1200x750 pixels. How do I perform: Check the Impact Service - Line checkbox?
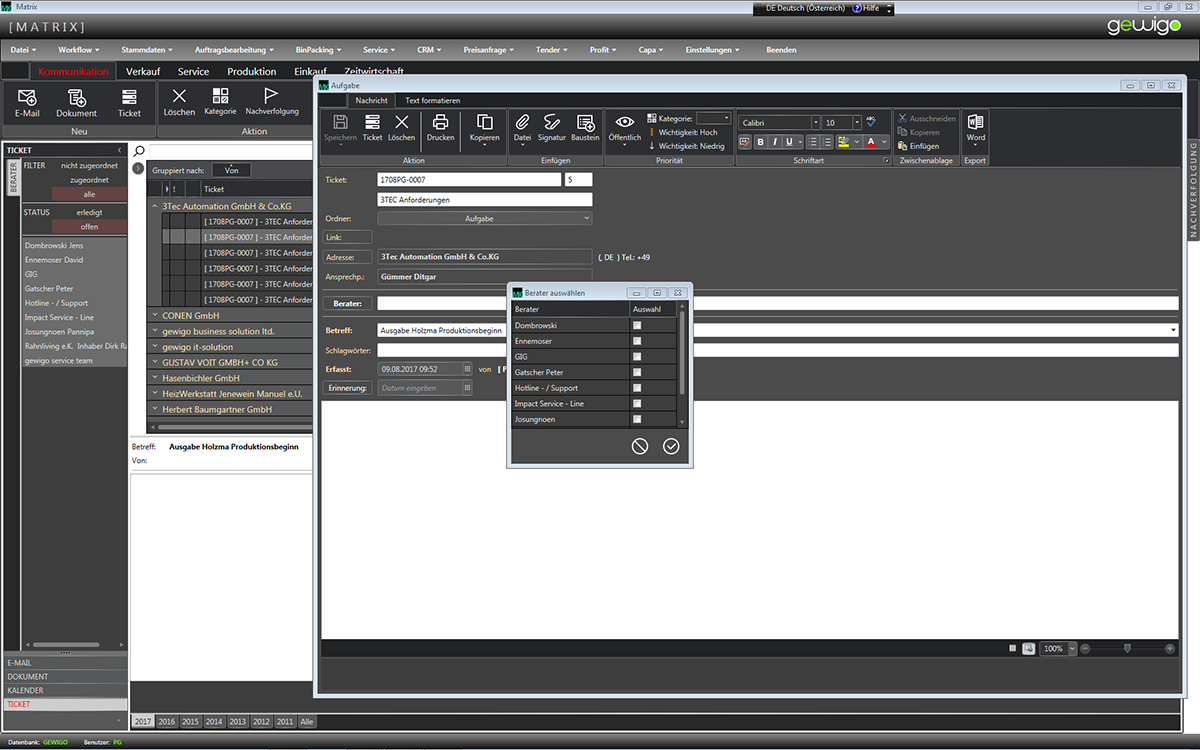click(637, 403)
